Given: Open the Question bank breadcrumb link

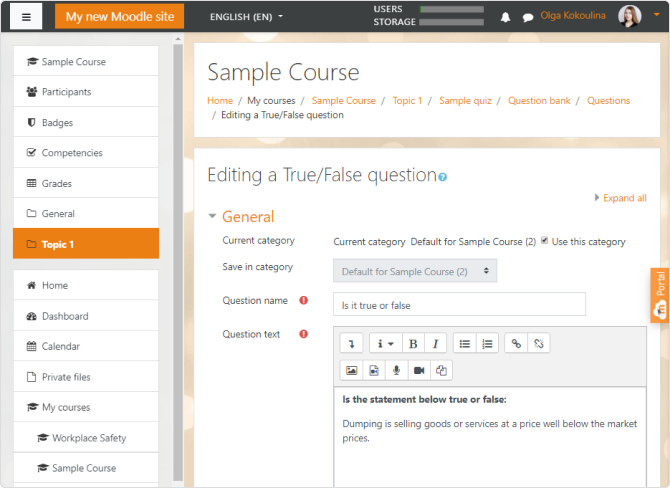Looking at the screenshot, I should [539, 101].
